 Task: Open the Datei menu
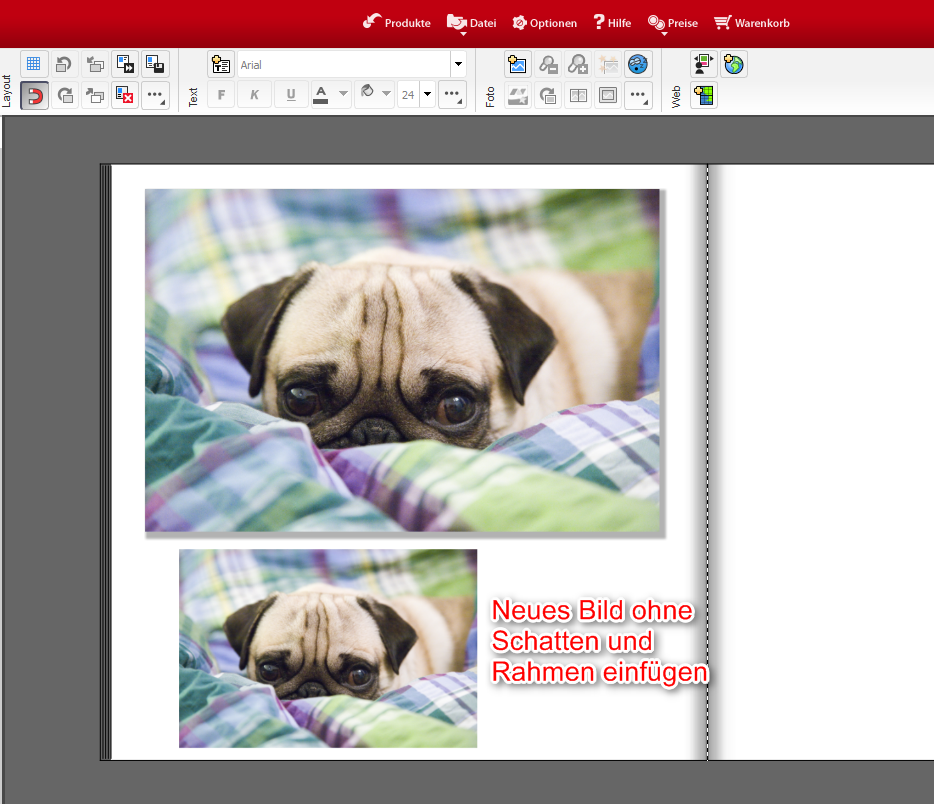(x=471, y=23)
